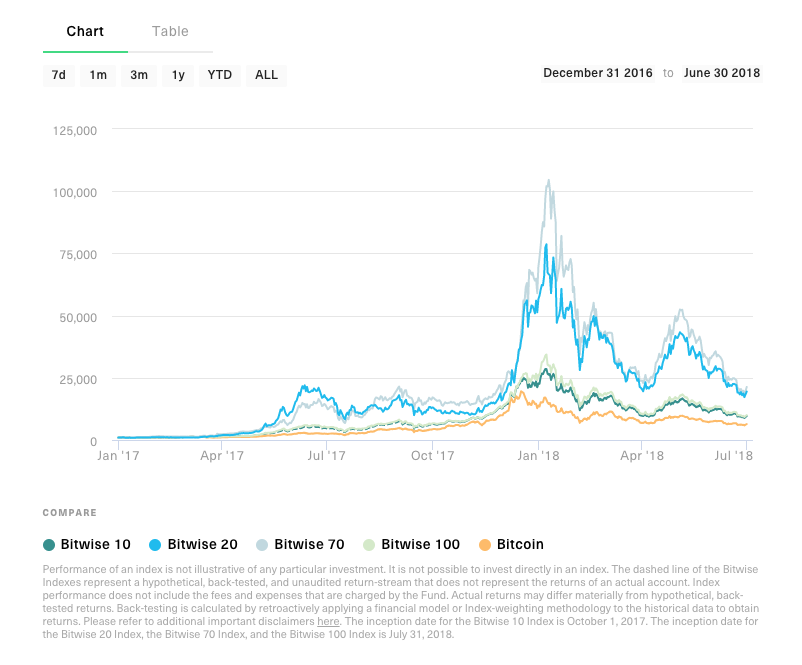Select the YTD range button

click(x=220, y=75)
